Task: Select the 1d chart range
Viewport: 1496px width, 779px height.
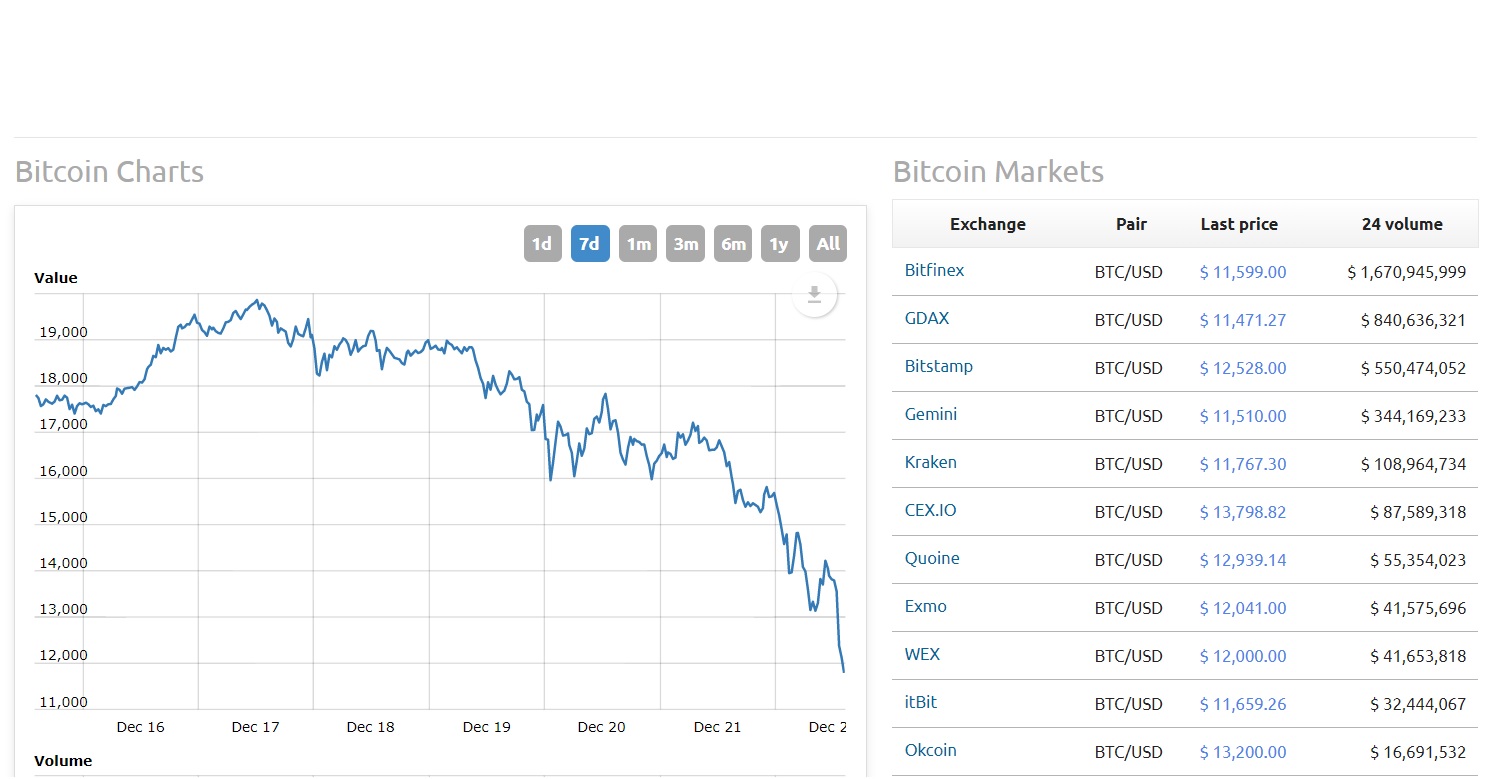Action: tap(542, 244)
